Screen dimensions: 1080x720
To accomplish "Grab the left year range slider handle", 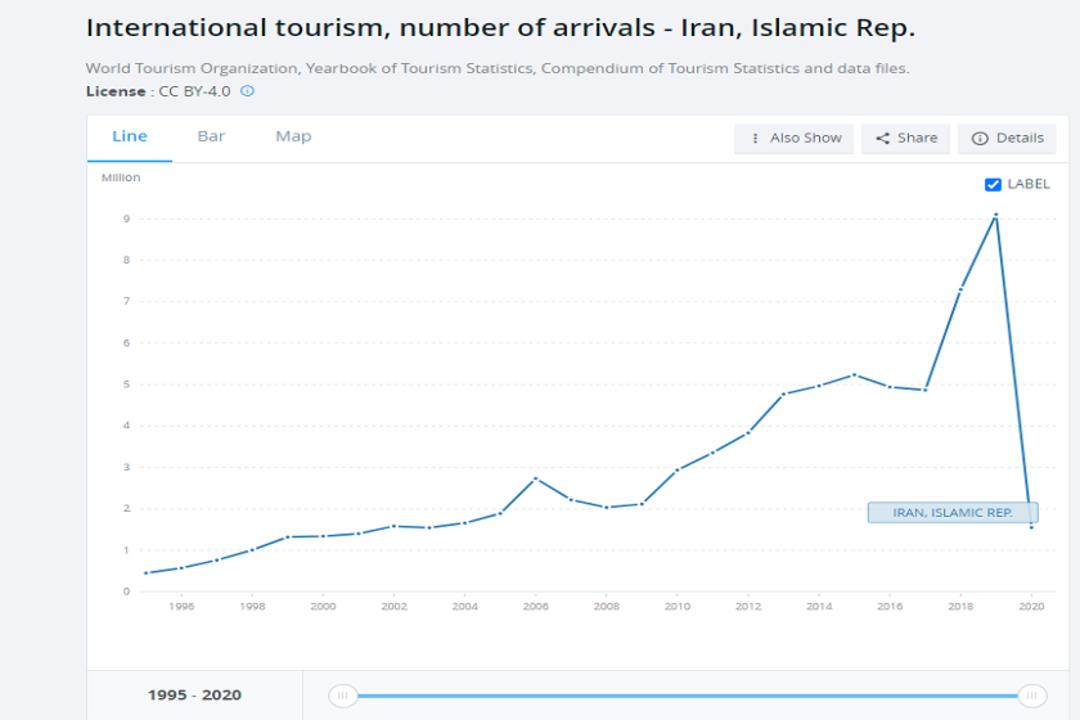I will tap(342, 696).
